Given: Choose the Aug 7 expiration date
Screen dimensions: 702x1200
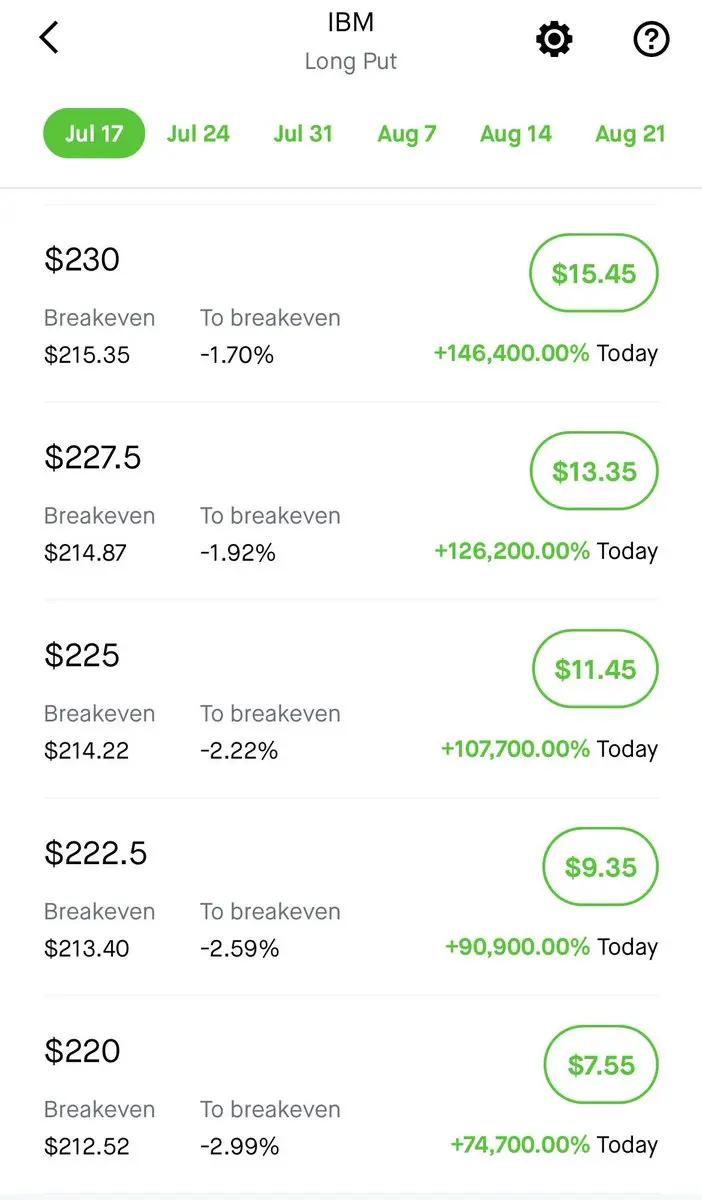Looking at the screenshot, I should [x=407, y=134].
